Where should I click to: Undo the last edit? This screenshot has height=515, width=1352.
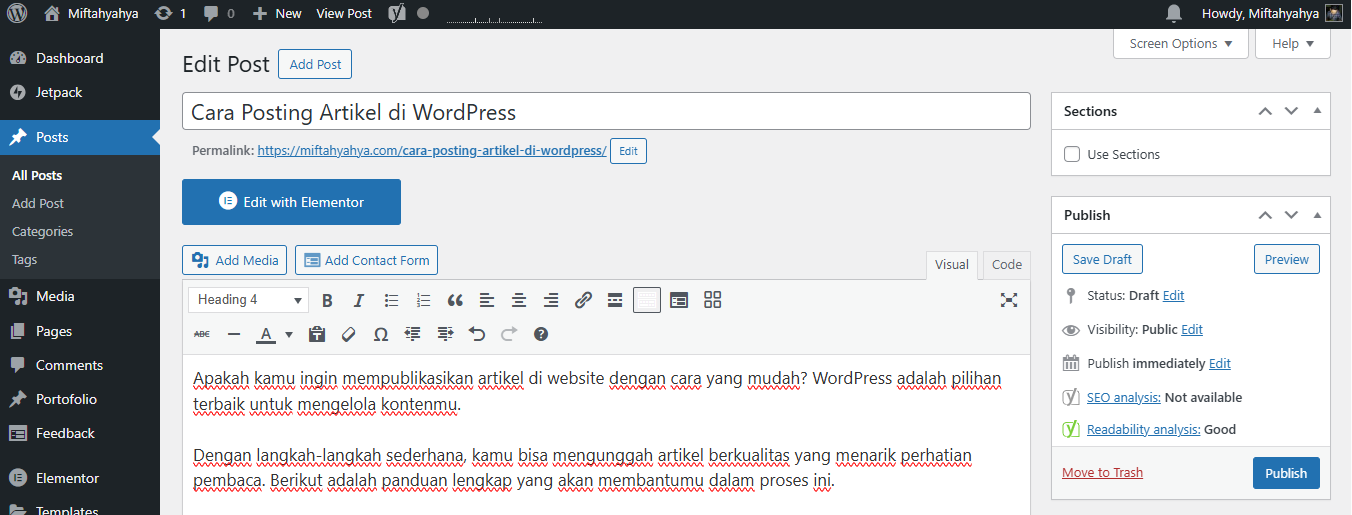pos(477,334)
